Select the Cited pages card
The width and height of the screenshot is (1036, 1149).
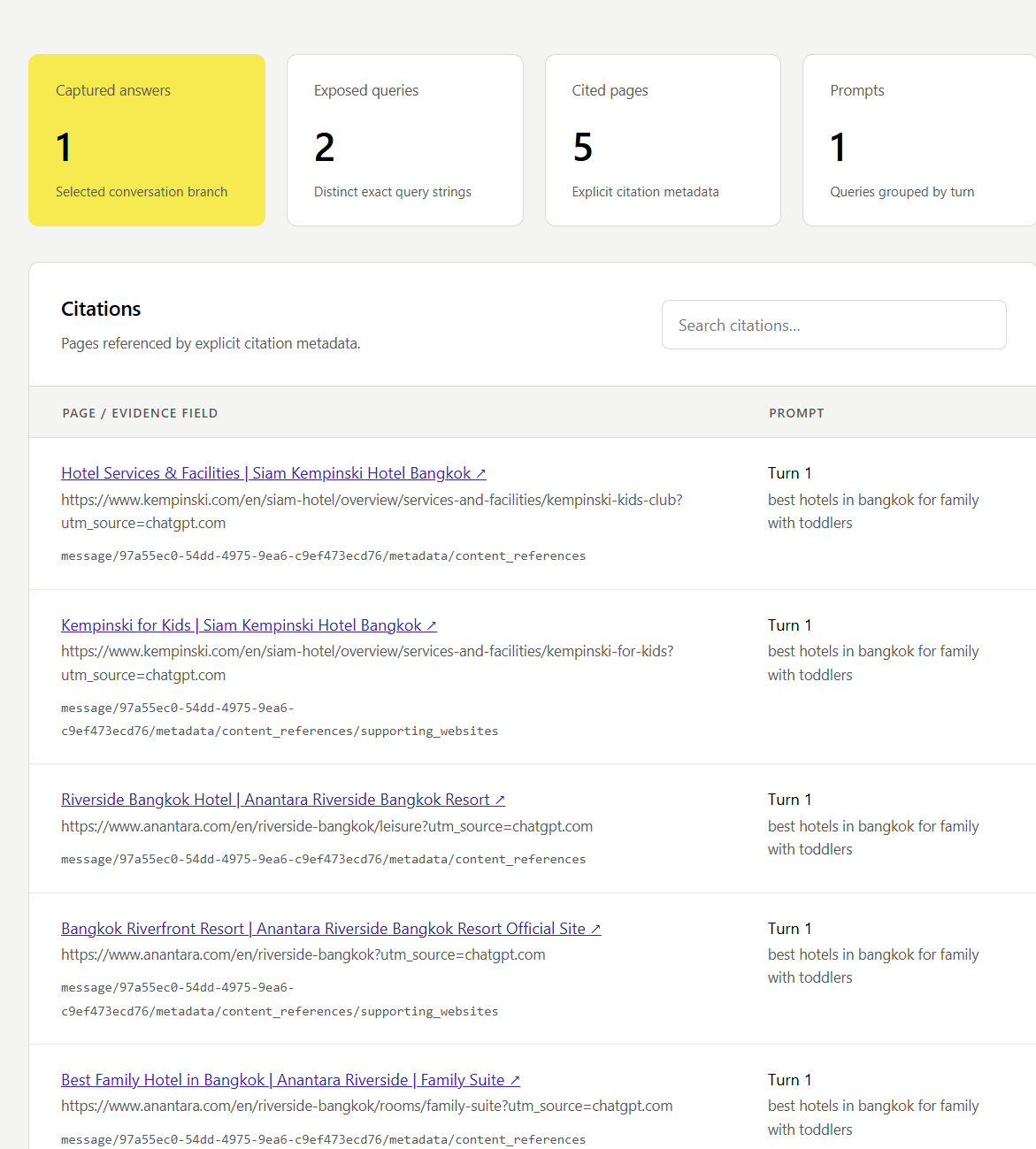[663, 140]
